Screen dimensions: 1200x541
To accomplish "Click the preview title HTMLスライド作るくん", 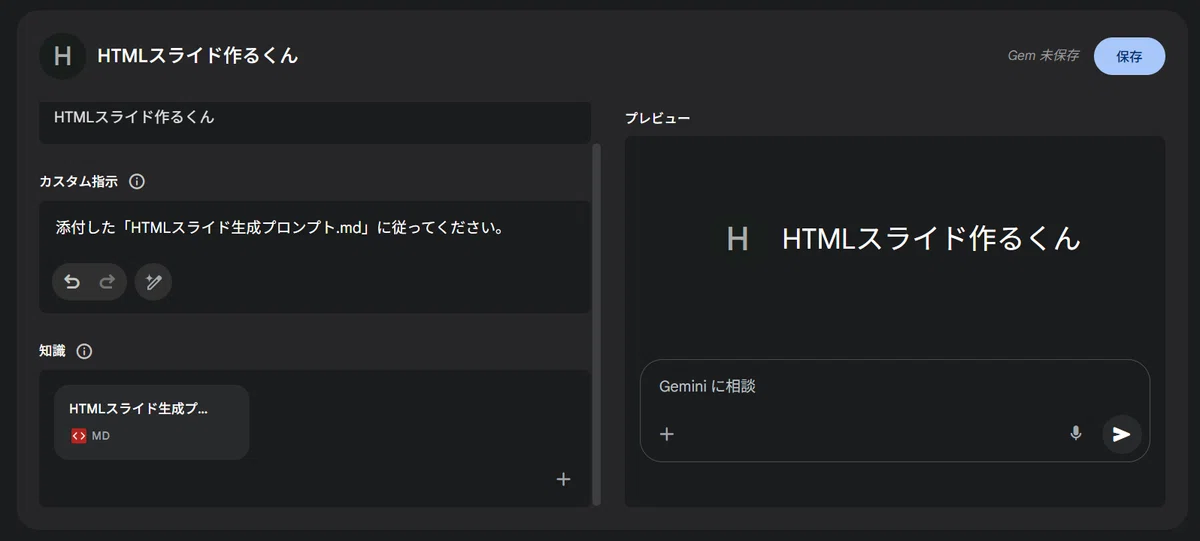I will click(931, 238).
